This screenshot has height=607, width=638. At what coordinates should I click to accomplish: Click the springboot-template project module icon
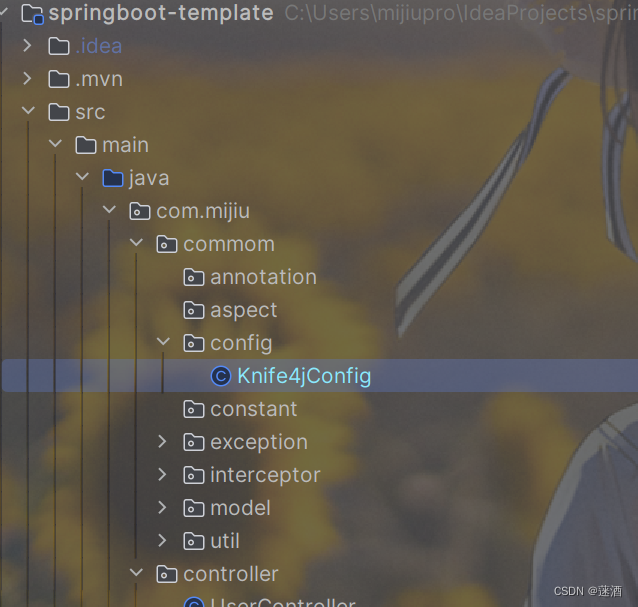click(33, 14)
